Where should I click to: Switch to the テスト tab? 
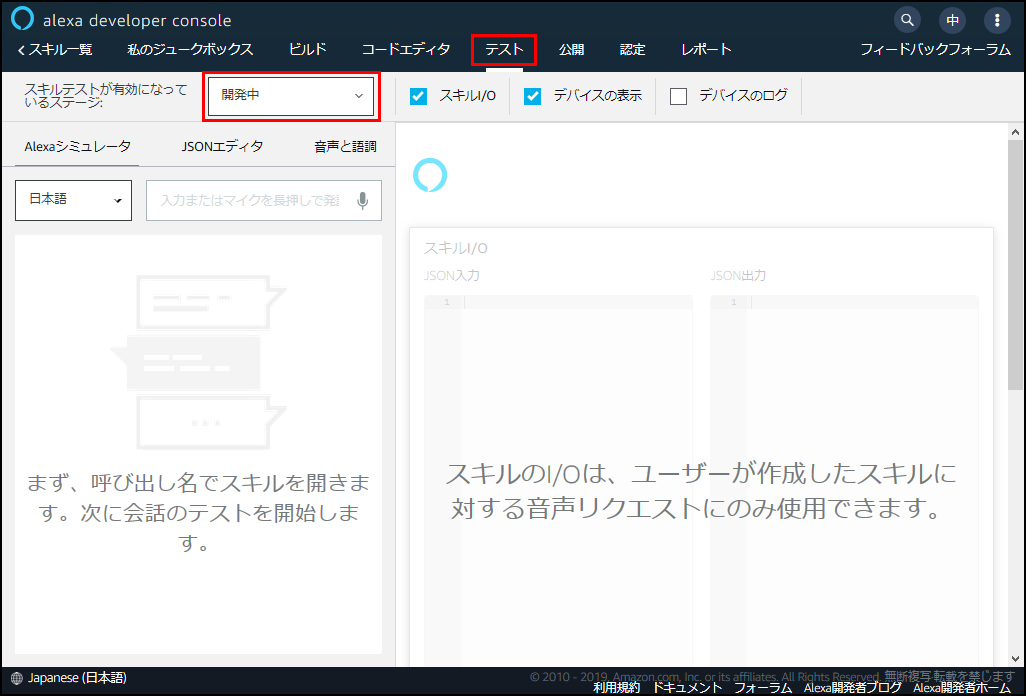504,50
